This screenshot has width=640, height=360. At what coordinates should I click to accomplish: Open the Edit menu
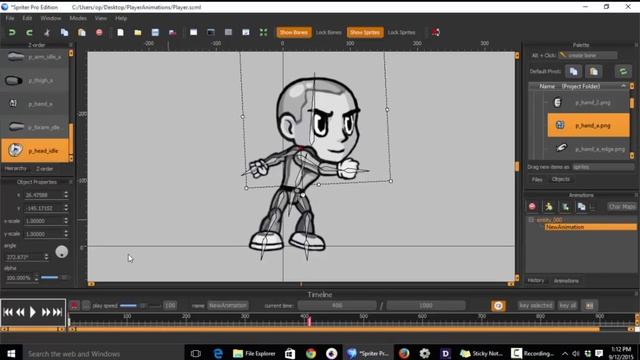coord(27,18)
